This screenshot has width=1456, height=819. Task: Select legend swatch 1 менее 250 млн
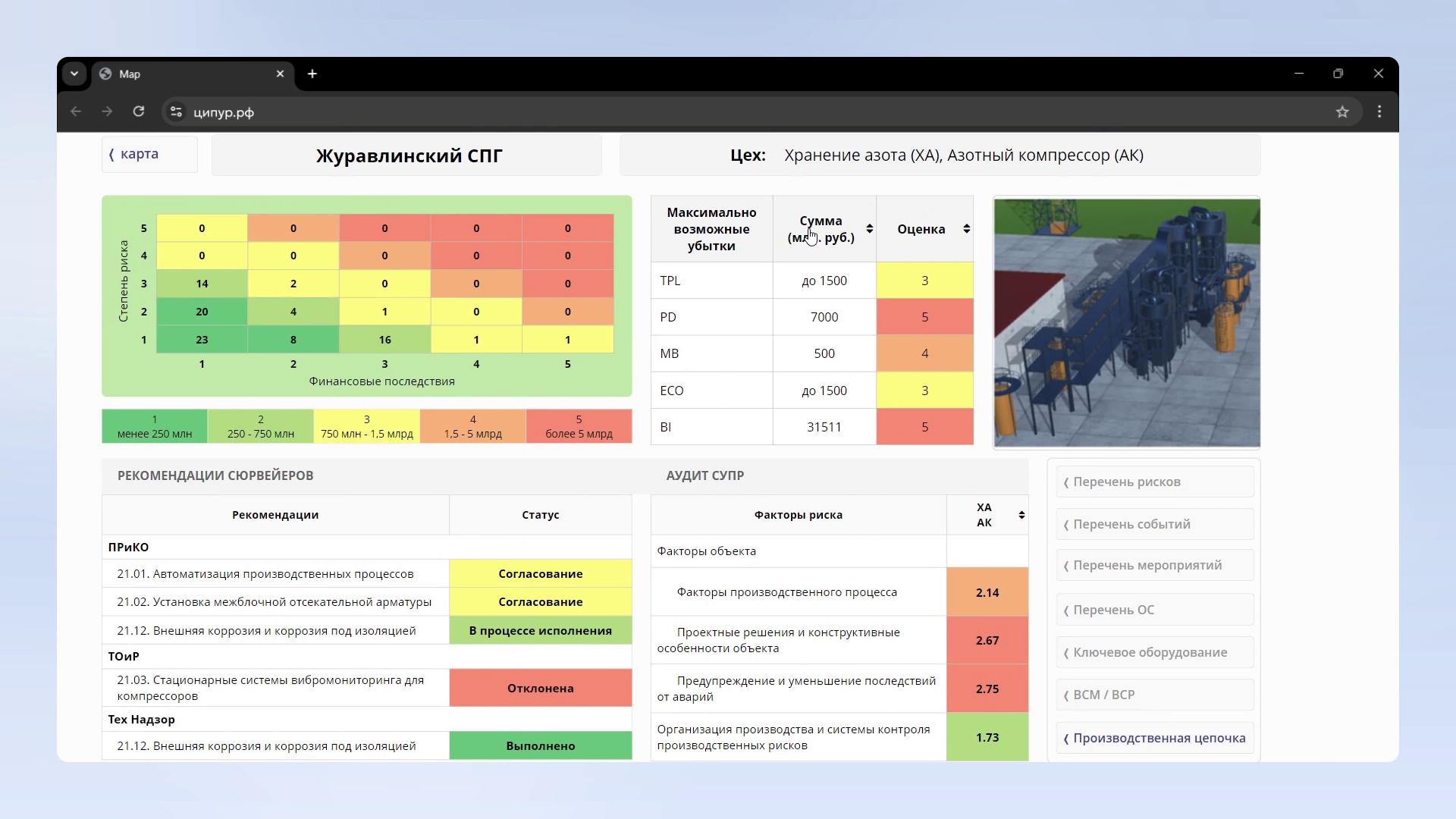pos(155,426)
